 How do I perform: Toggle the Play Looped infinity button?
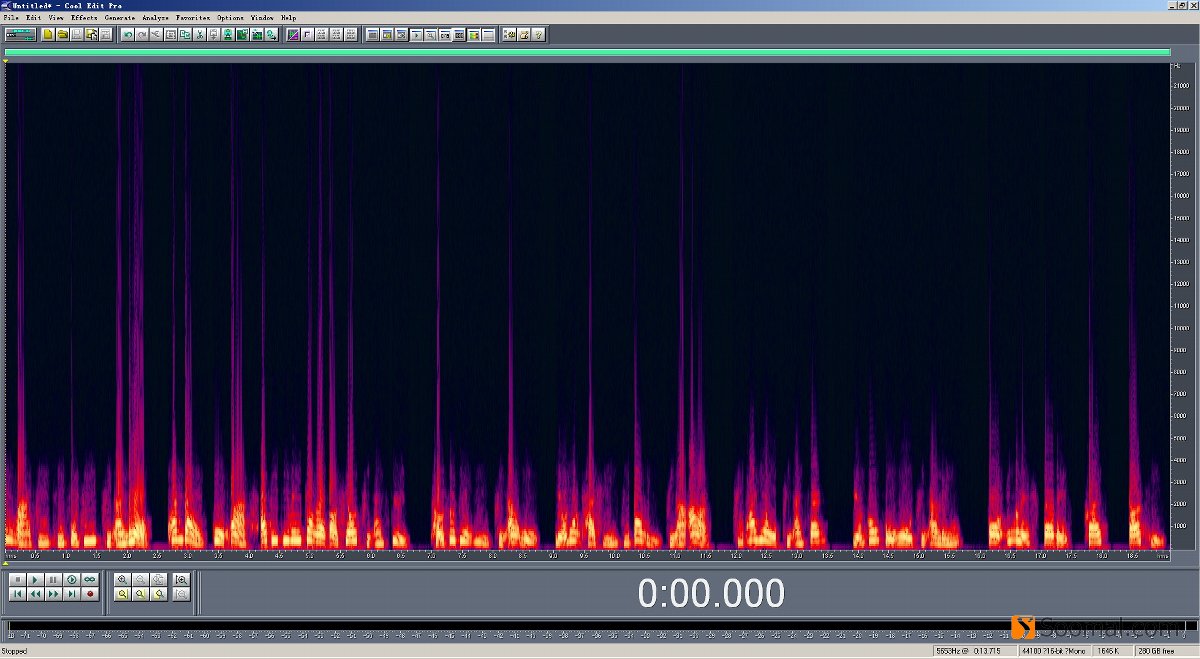(90, 580)
